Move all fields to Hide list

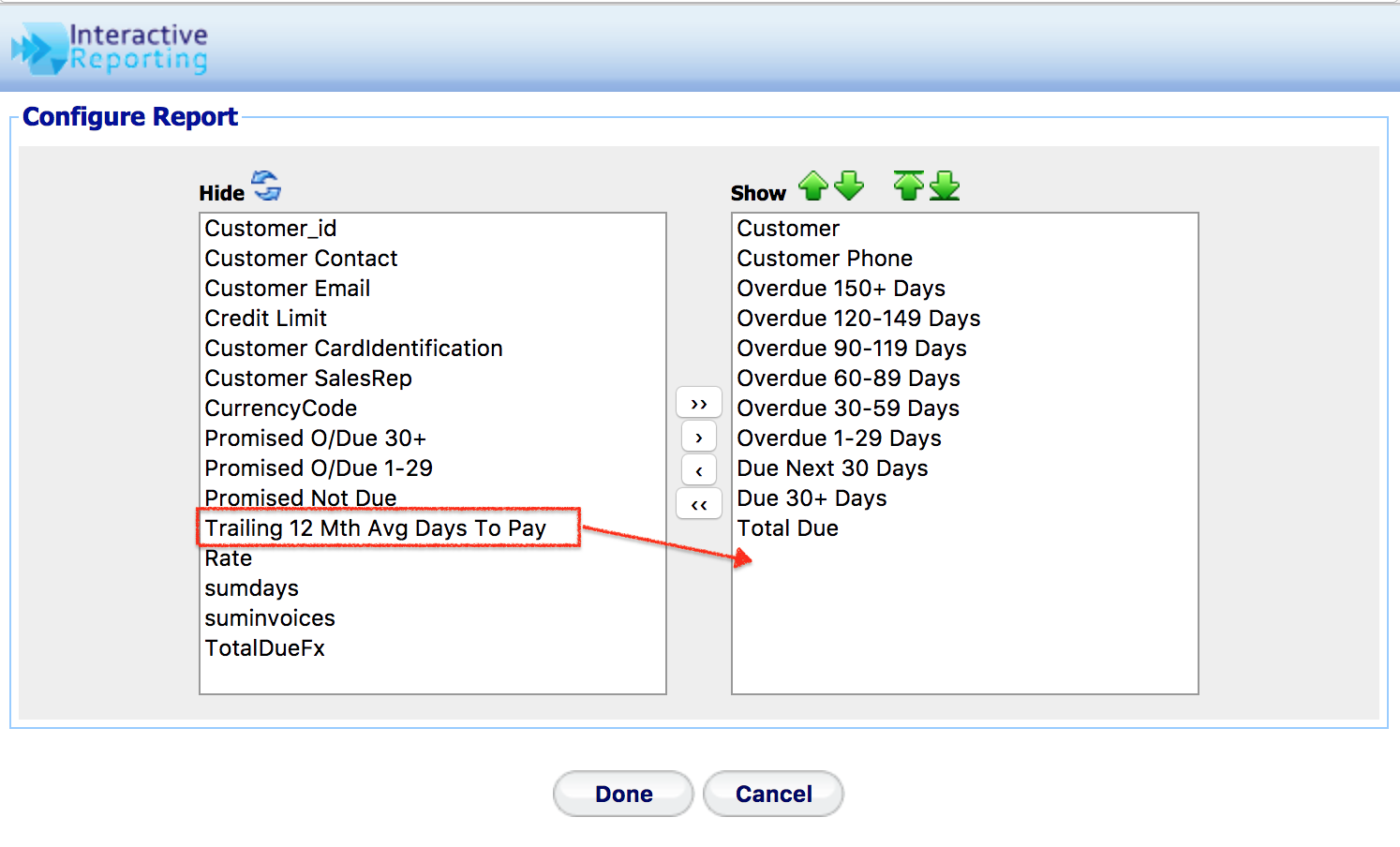point(699,504)
